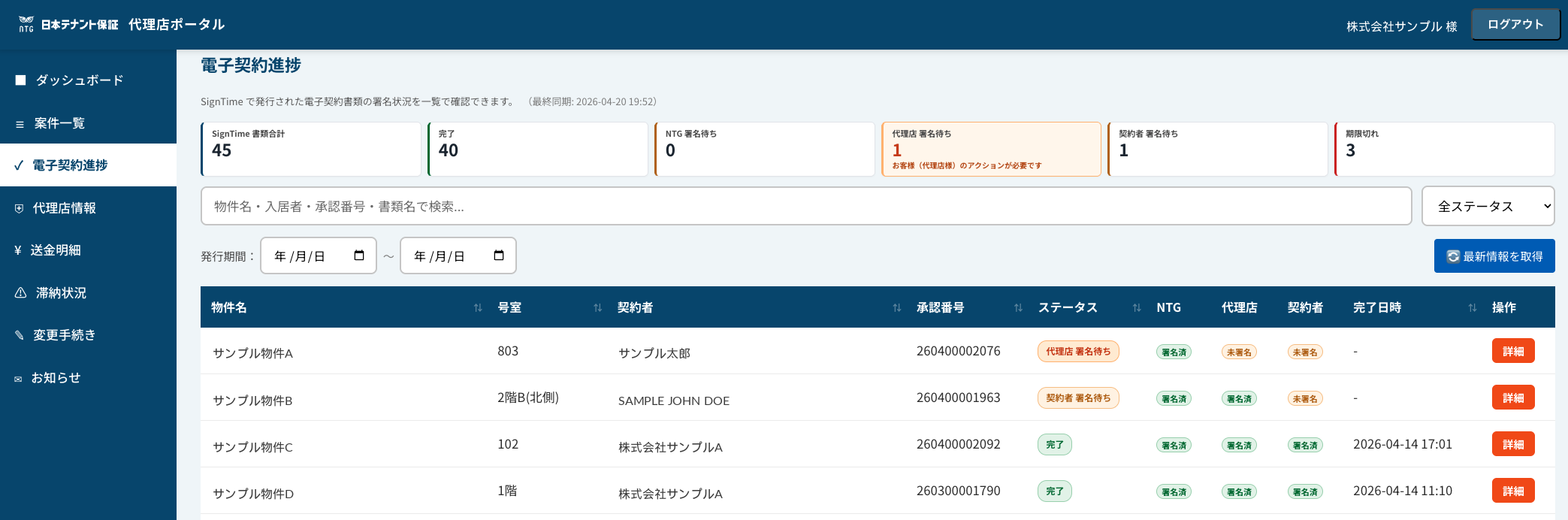The image size is (1568, 520).
Task: Open calendar picker of end date field
Action: [x=499, y=255]
